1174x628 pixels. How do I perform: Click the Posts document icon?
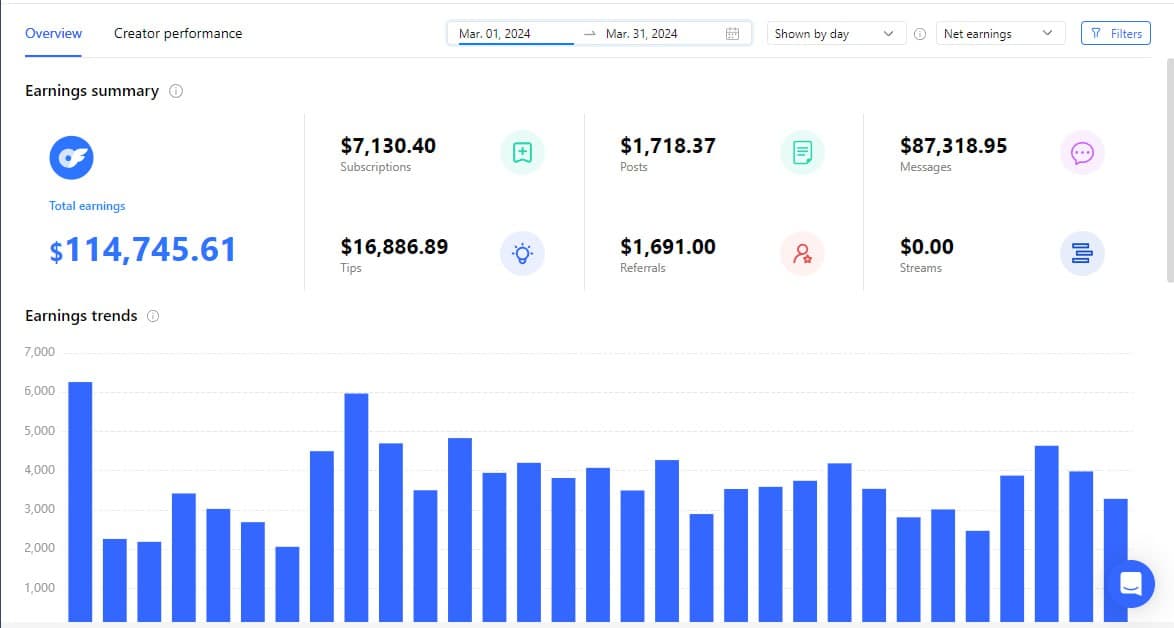pyautogui.click(x=802, y=153)
